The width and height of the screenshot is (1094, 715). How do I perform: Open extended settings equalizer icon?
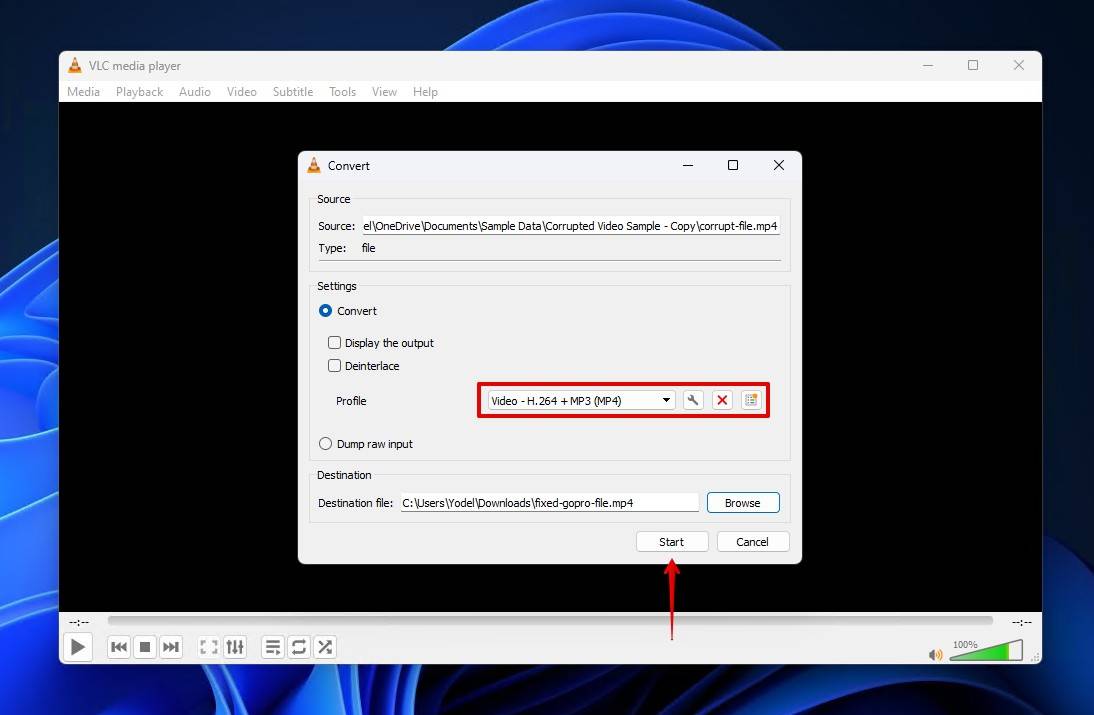tap(235, 647)
